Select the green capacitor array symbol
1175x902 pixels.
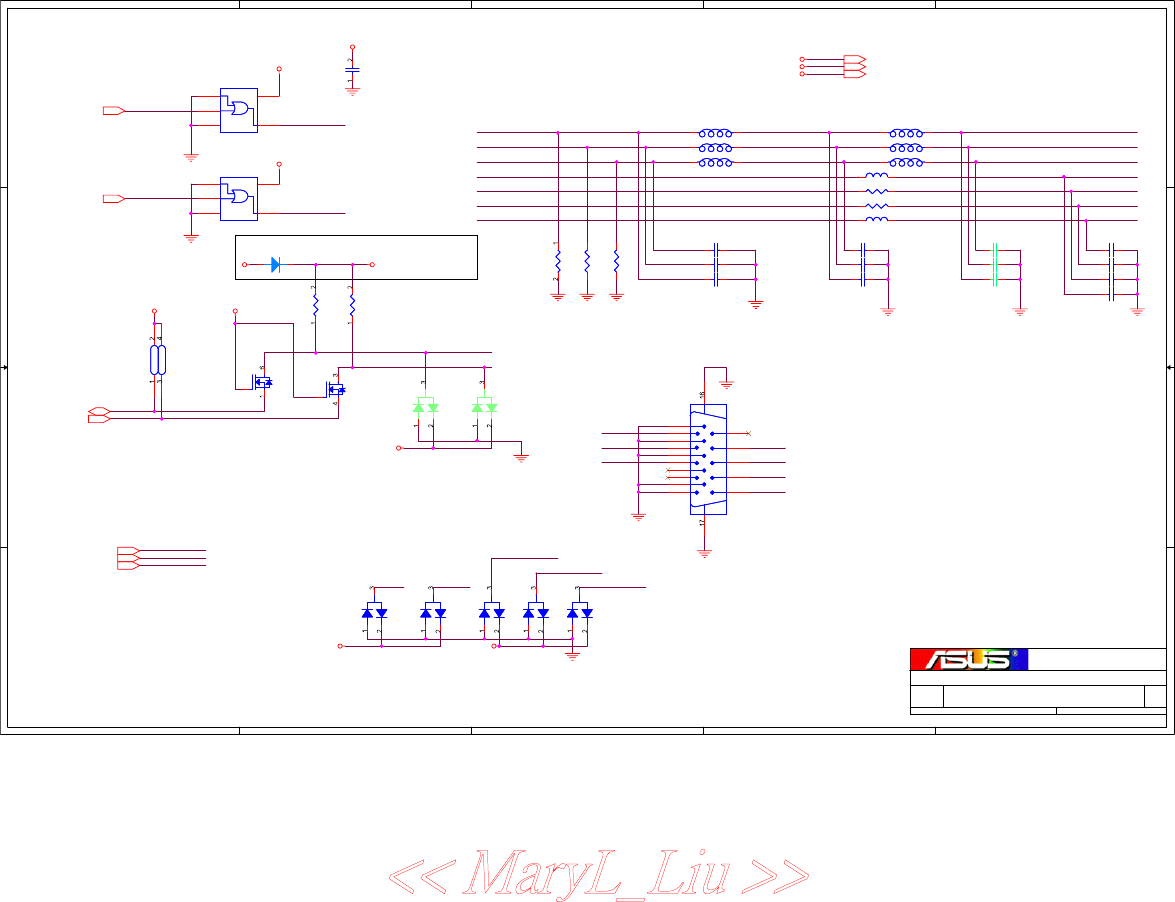pos(994,264)
